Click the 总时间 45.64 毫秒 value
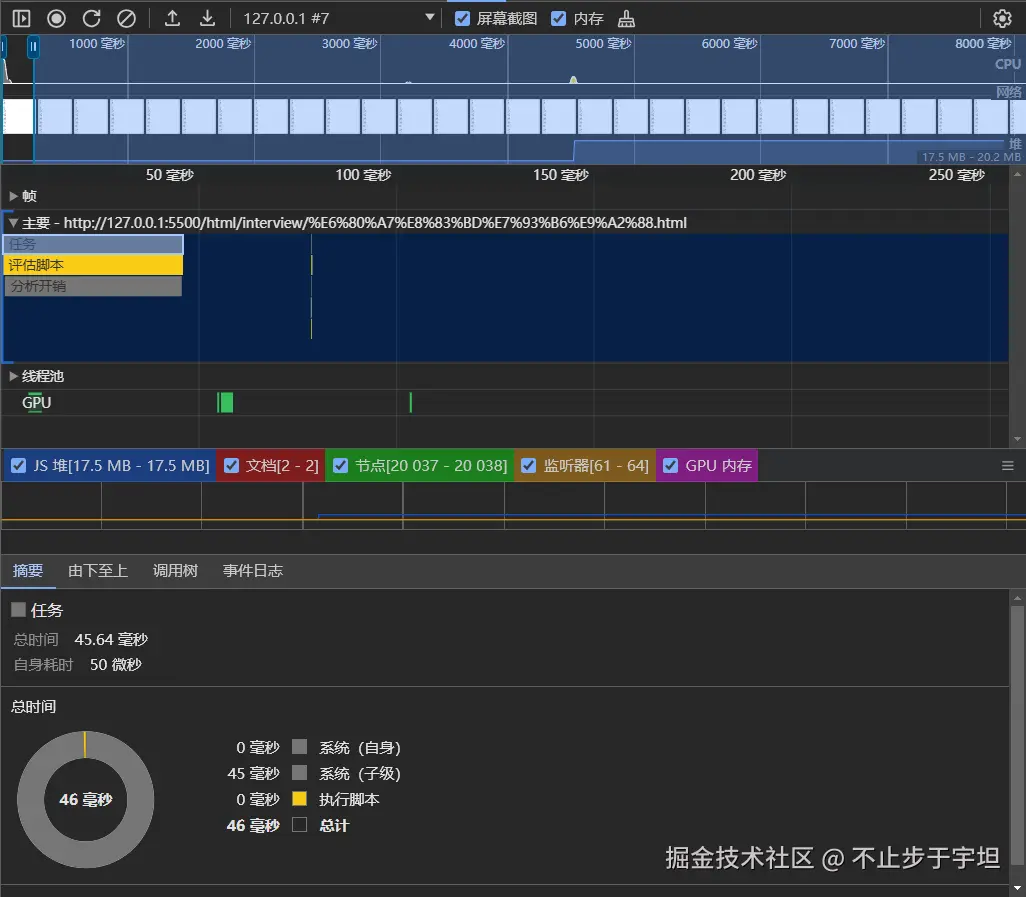Image resolution: width=1026 pixels, height=897 pixels. click(111, 639)
